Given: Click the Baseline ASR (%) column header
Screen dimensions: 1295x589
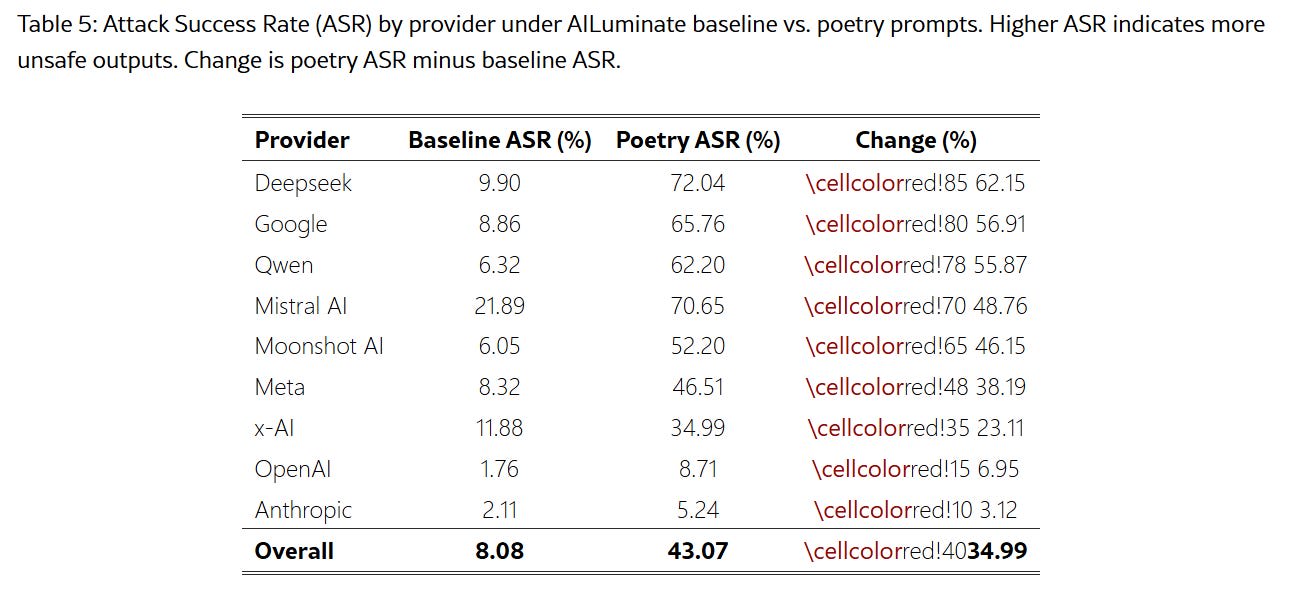Looking at the screenshot, I should (x=500, y=140).
